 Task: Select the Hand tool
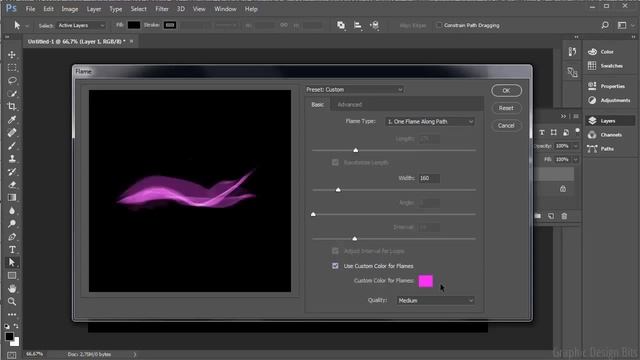coord(12,289)
